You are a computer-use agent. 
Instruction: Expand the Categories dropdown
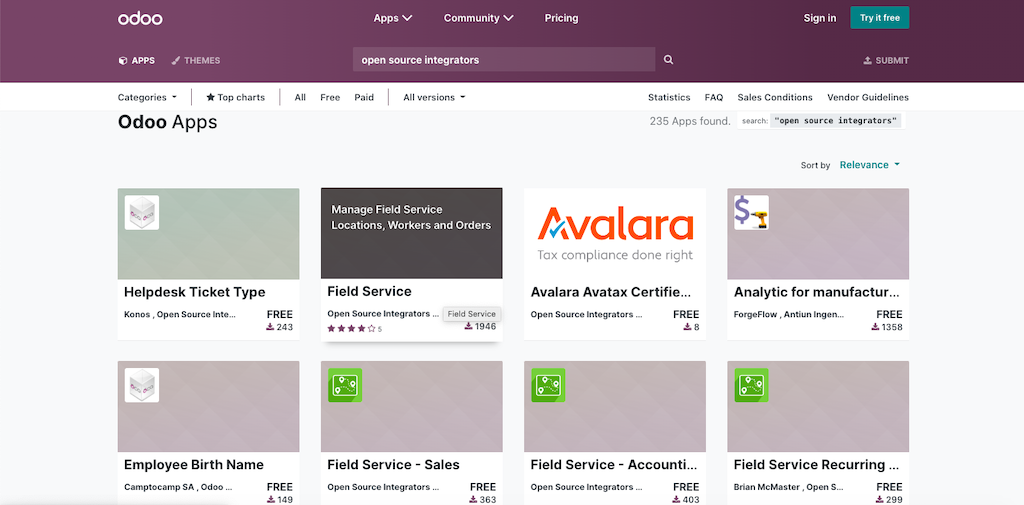click(x=147, y=97)
